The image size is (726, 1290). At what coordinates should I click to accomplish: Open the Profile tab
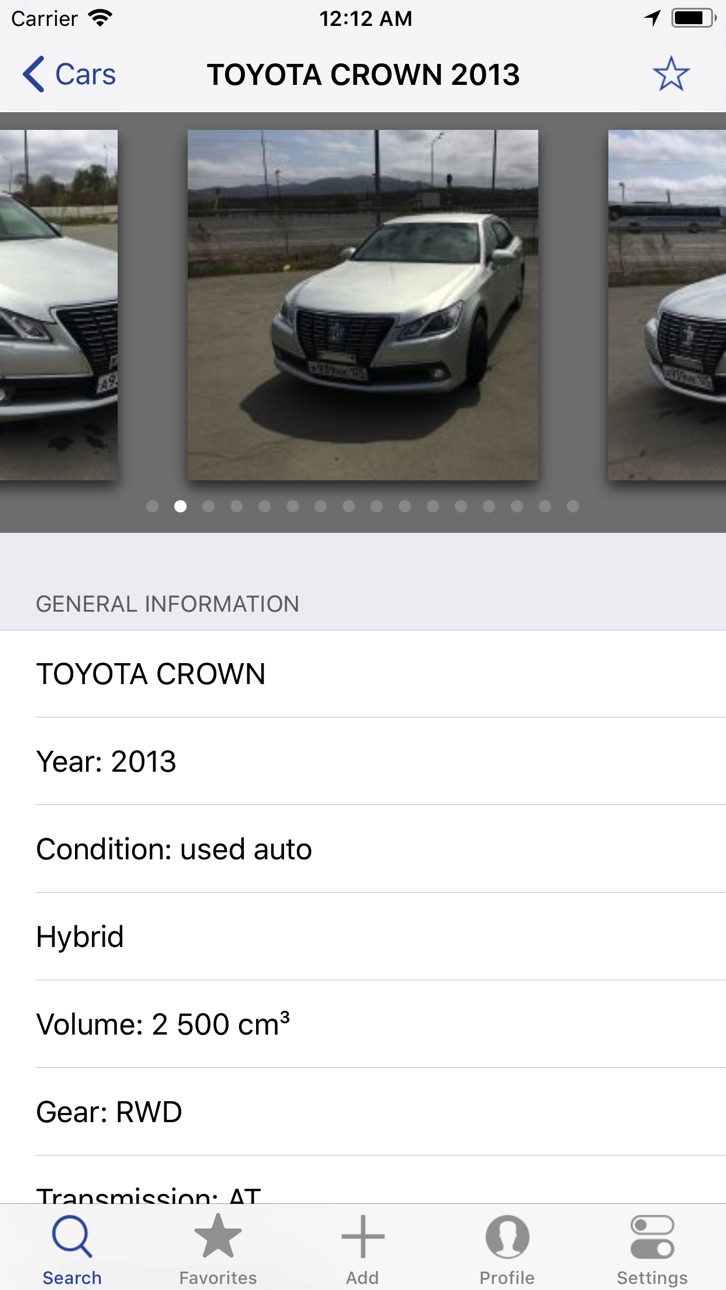507,1249
